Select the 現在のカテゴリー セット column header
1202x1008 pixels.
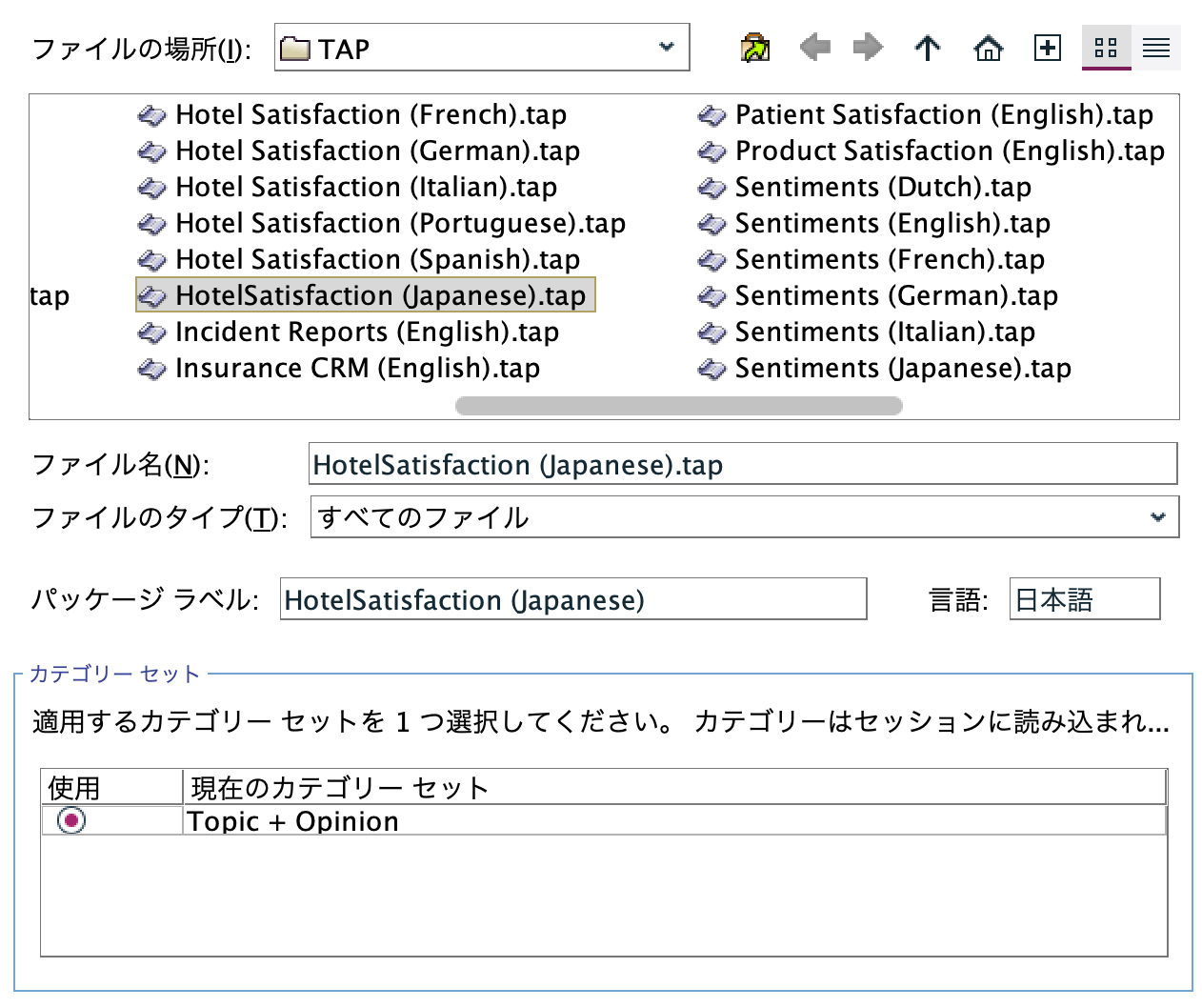tap(338, 787)
